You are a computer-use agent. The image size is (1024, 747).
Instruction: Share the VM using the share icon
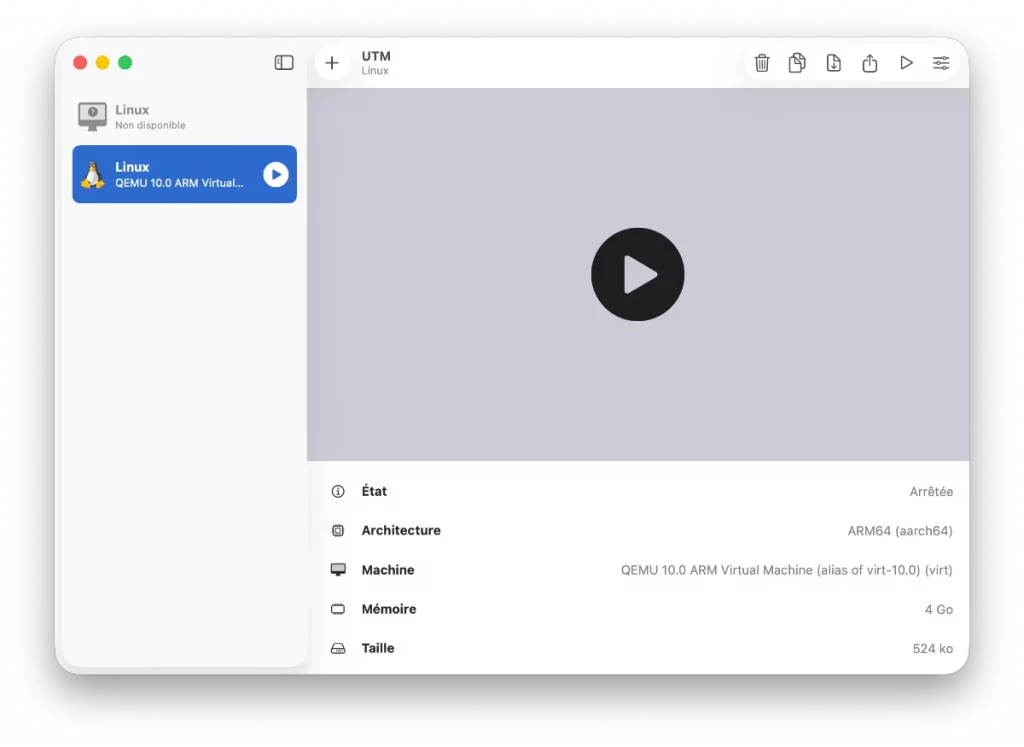tap(869, 63)
